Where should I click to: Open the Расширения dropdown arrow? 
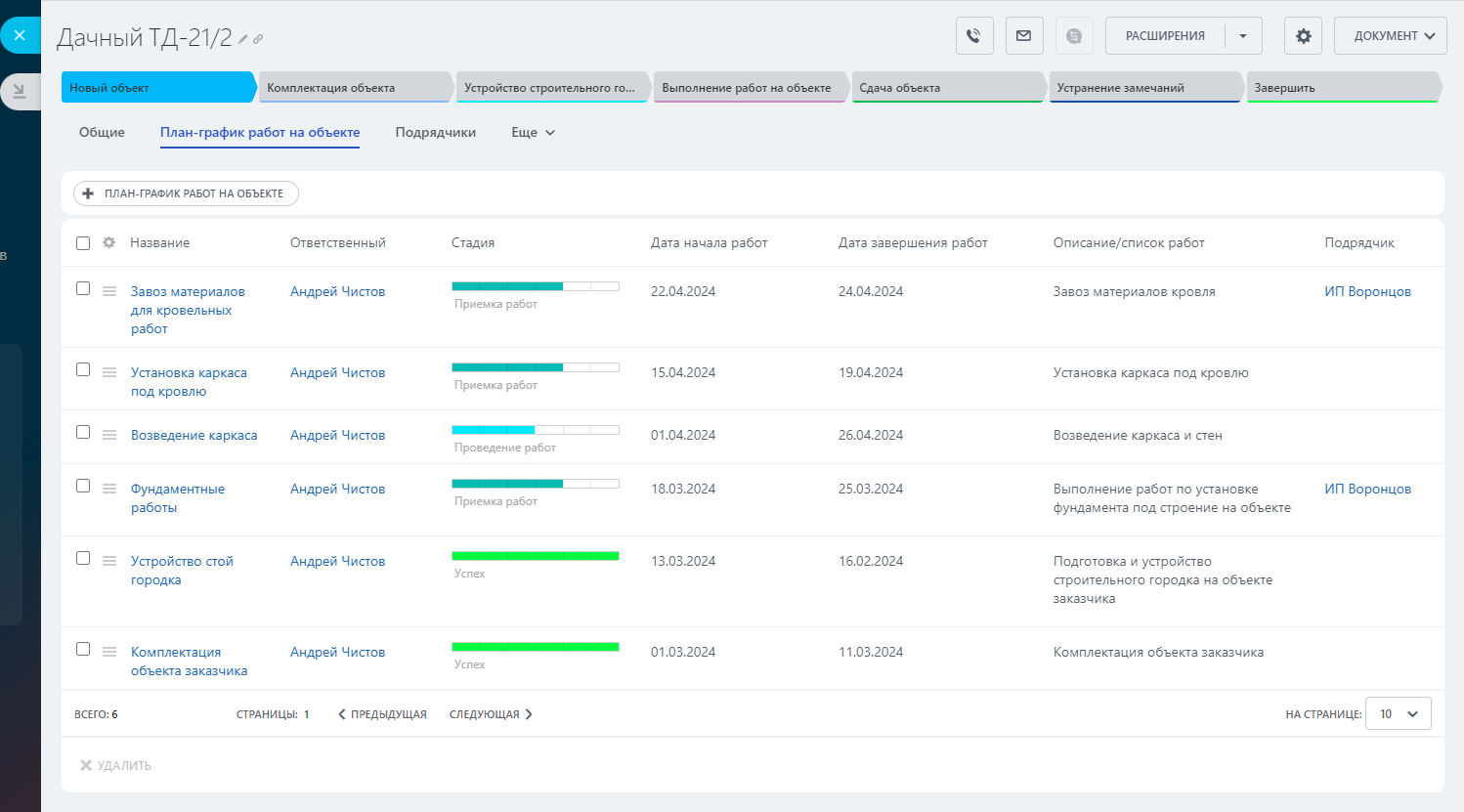[x=1242, y=36]
